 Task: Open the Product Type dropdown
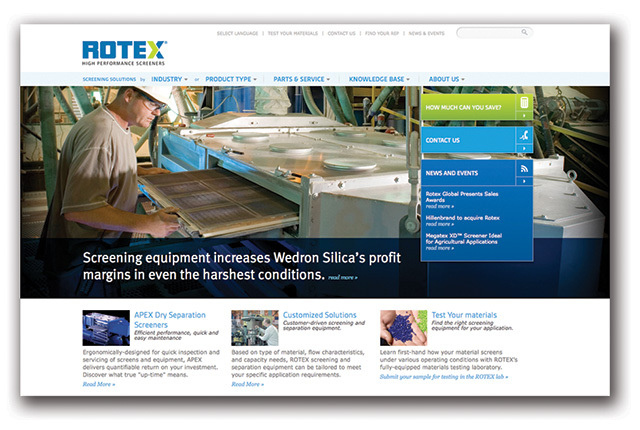coord(232,78)
